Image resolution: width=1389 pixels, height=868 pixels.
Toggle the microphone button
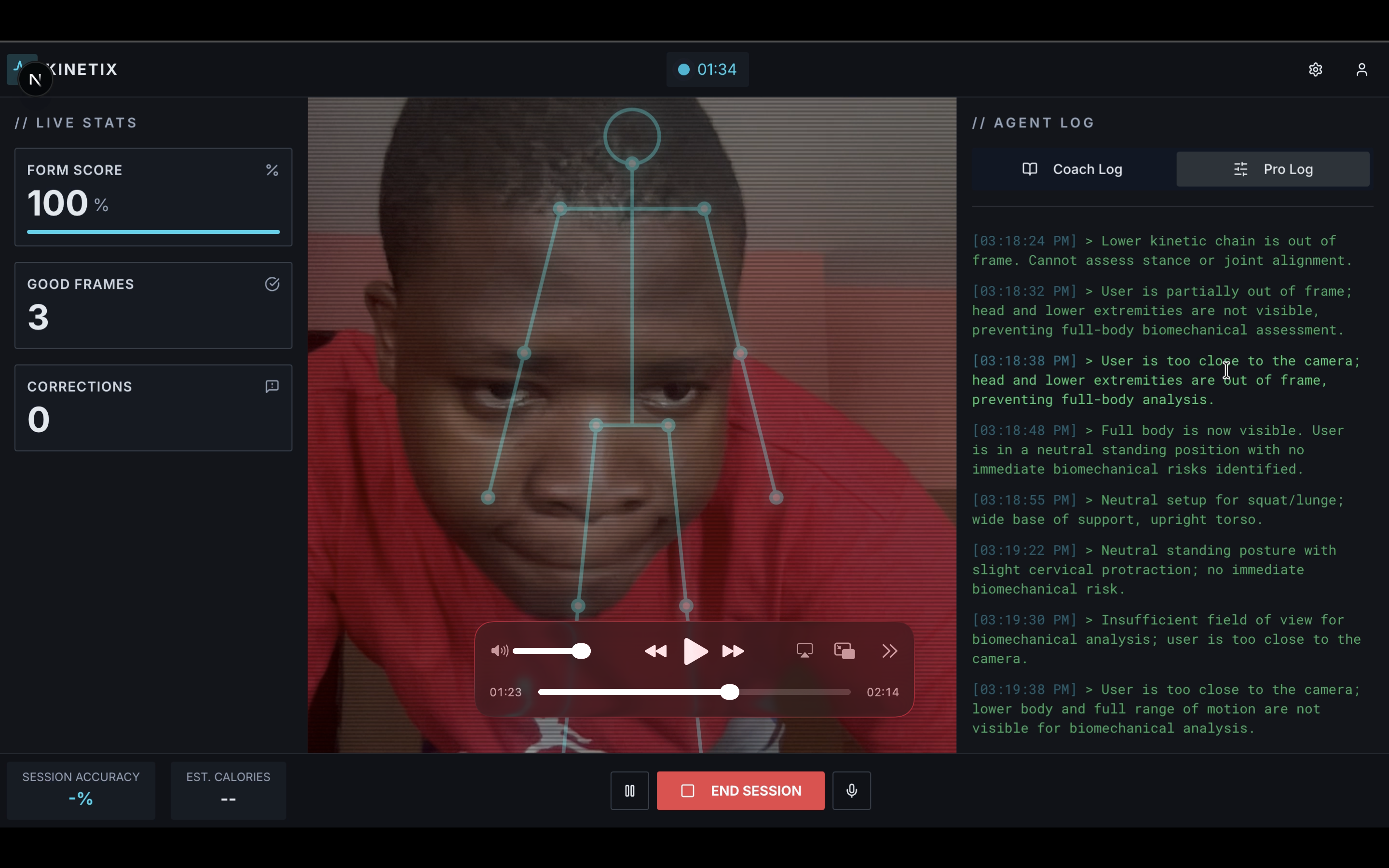[x=851, y=790]
